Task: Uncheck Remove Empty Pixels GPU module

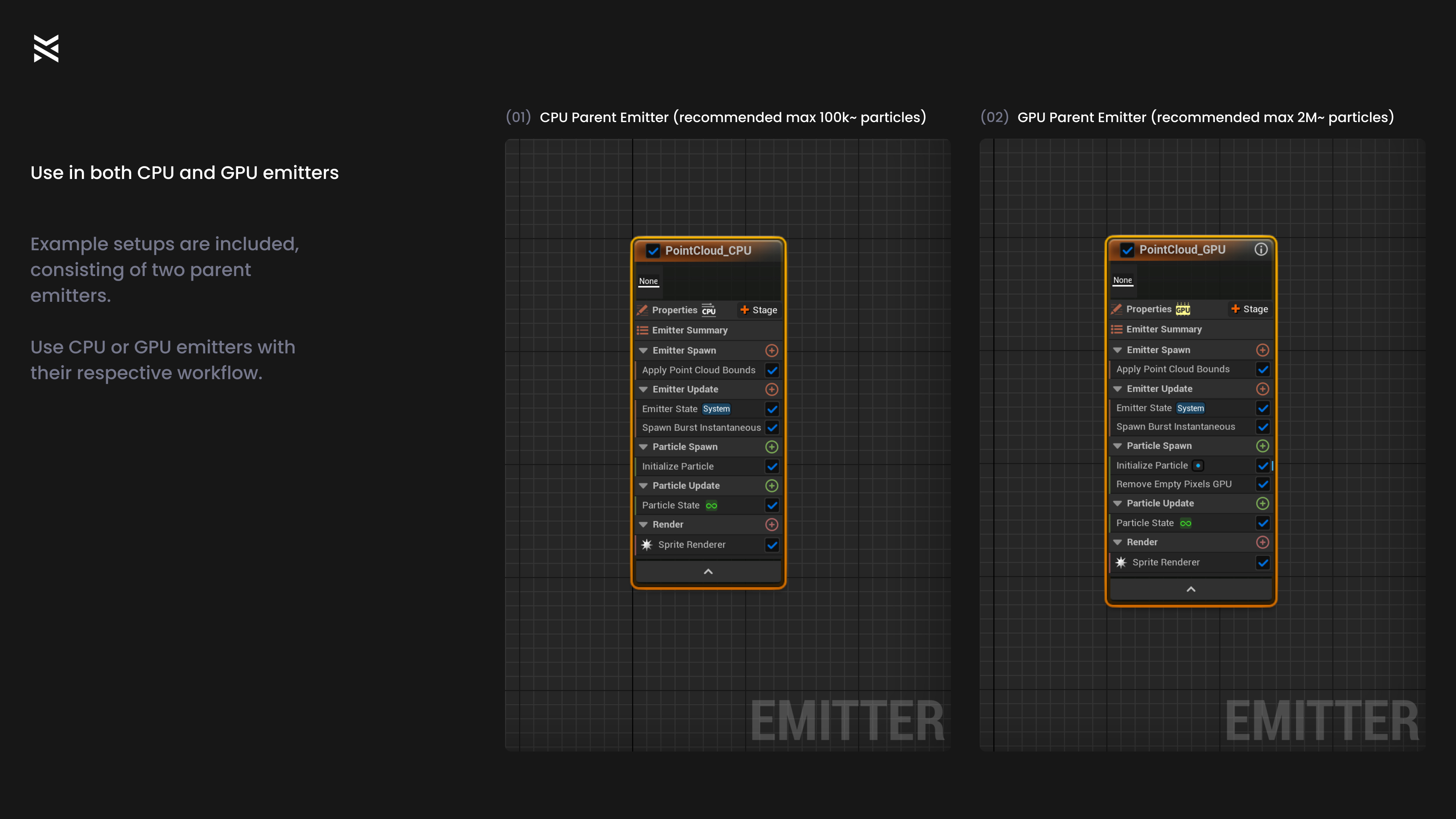Action: (x=1263, y=485)
